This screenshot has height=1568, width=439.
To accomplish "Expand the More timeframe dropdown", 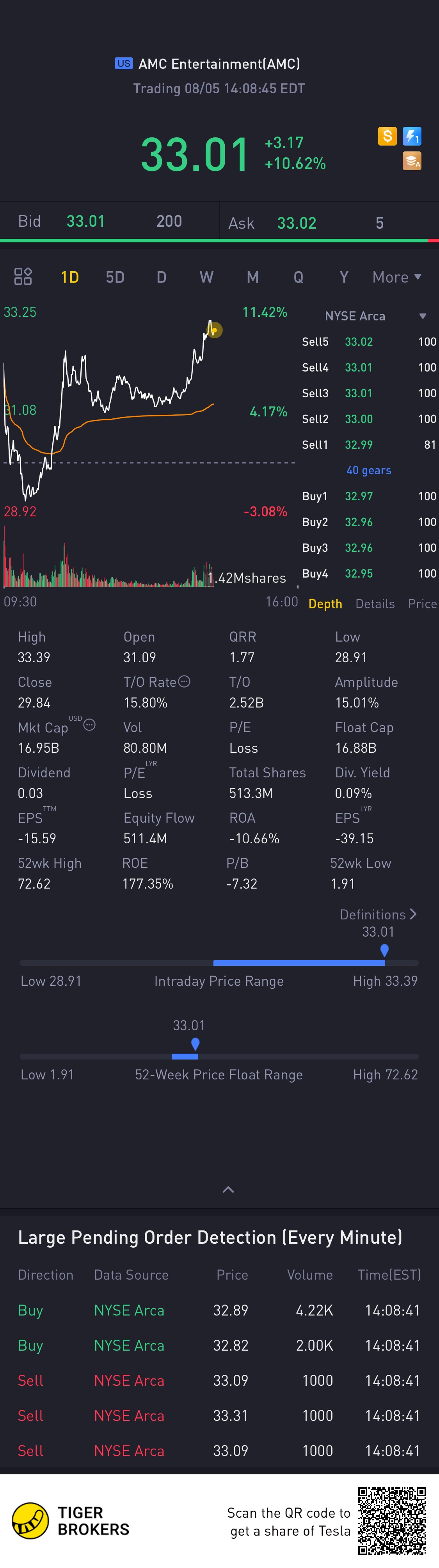I will (x=397, y=277).
